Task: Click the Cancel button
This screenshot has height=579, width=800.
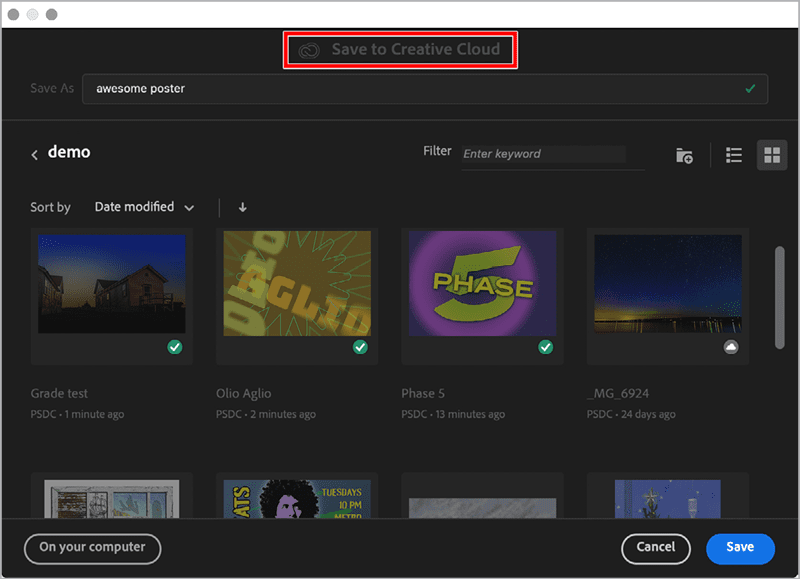Action: click(x=656, y=548)
